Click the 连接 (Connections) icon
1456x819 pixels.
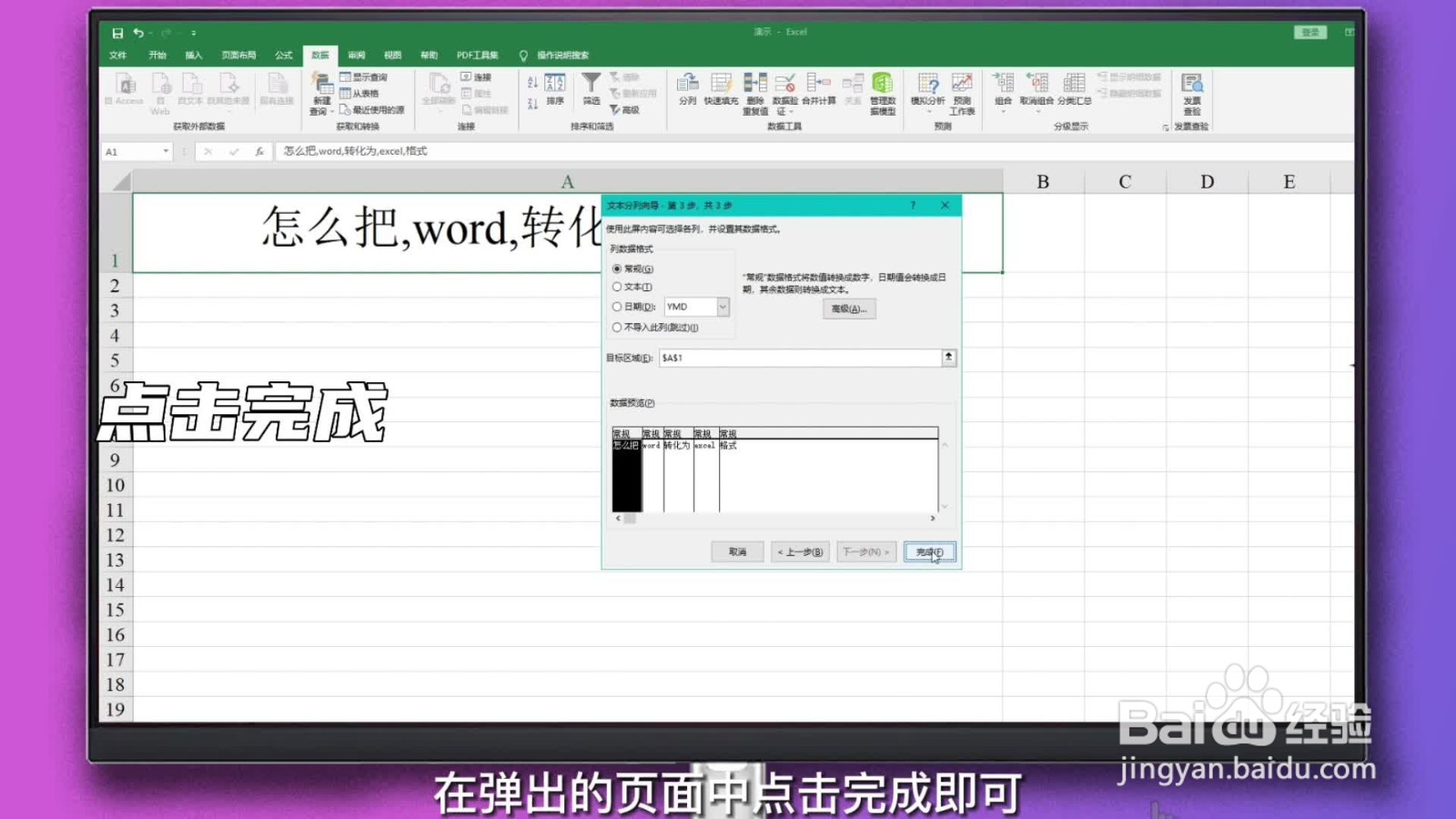466,77
